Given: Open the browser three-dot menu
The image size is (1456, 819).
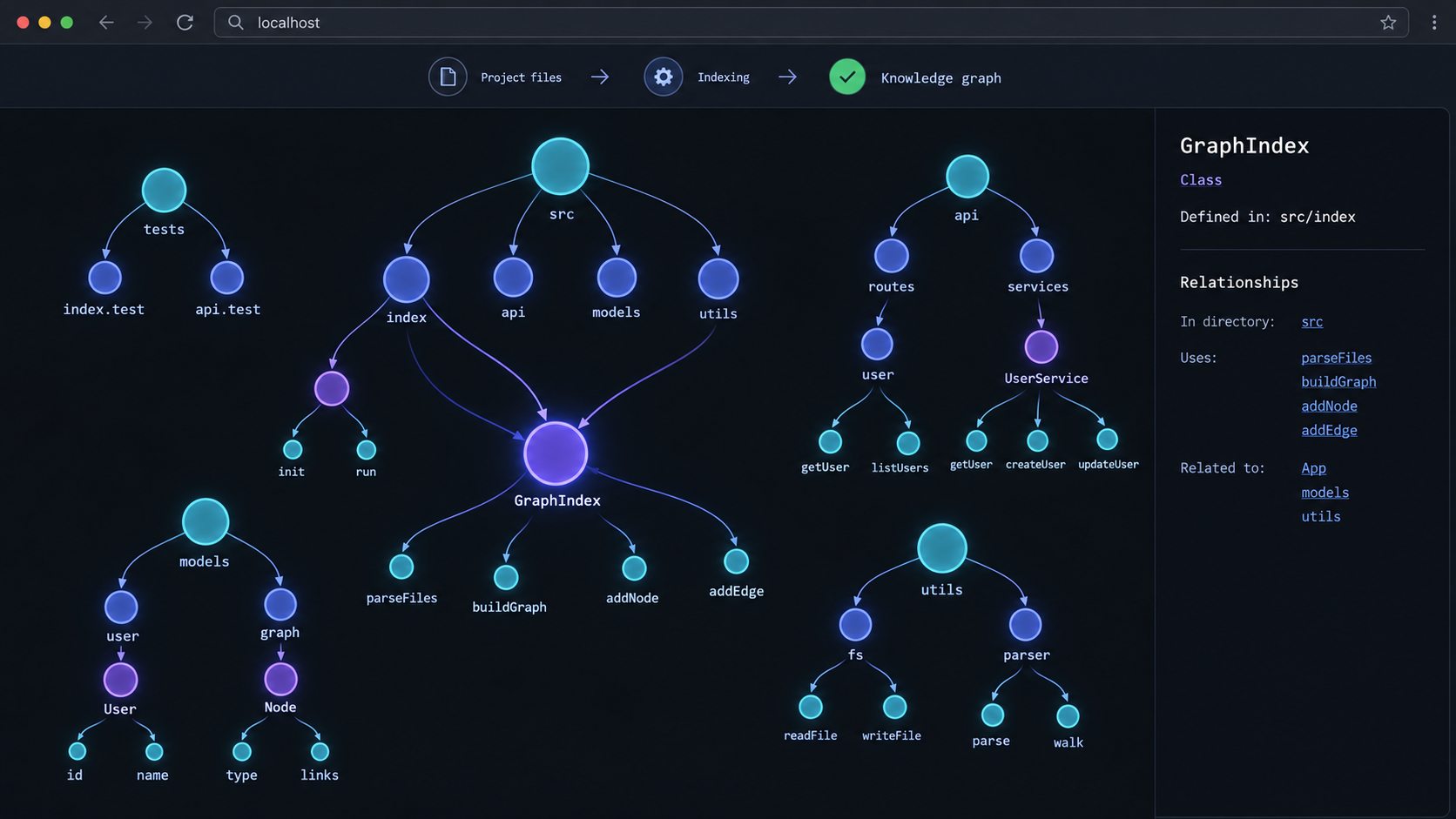Looking at the screenshot, I should coord(1434,23).
